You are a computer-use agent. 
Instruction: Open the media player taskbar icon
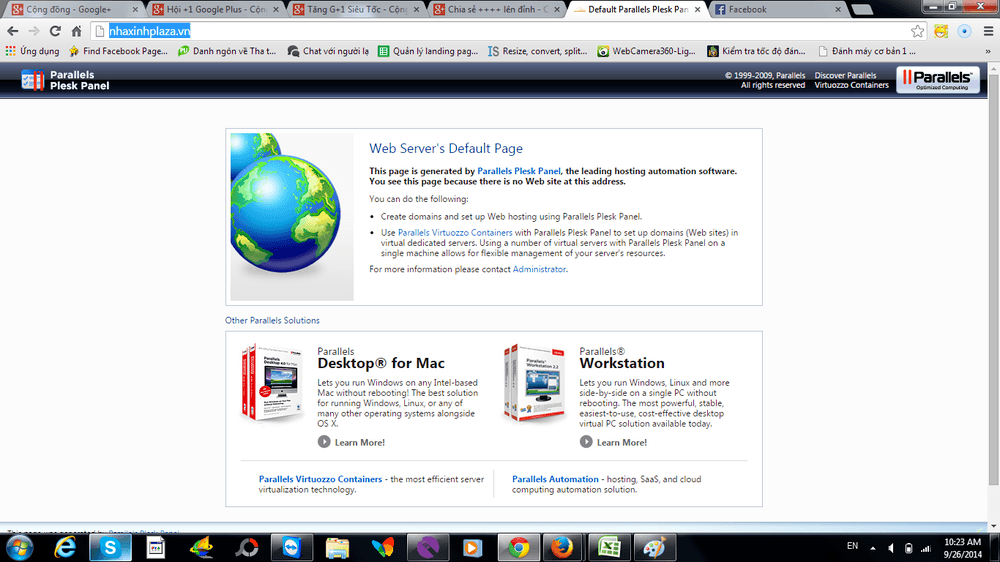point(473,548)
